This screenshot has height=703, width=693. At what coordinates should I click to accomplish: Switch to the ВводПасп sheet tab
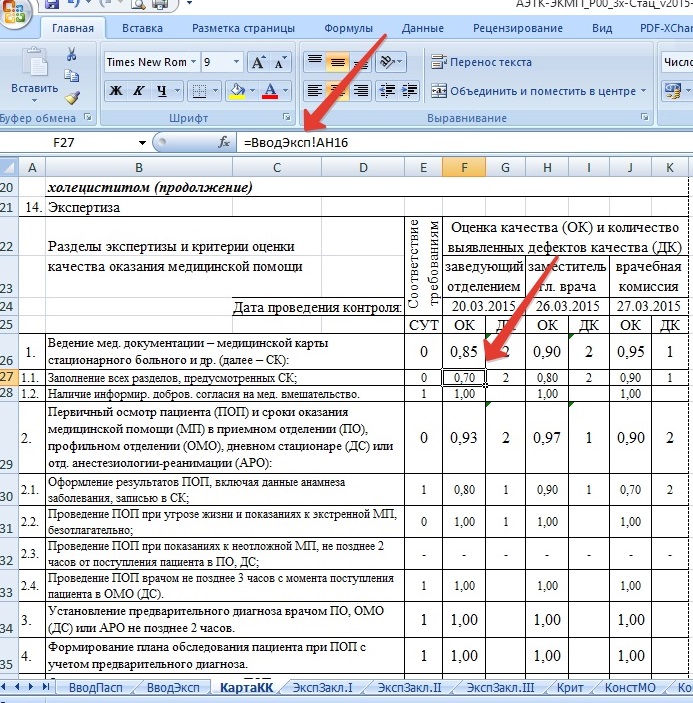[95, 687]
